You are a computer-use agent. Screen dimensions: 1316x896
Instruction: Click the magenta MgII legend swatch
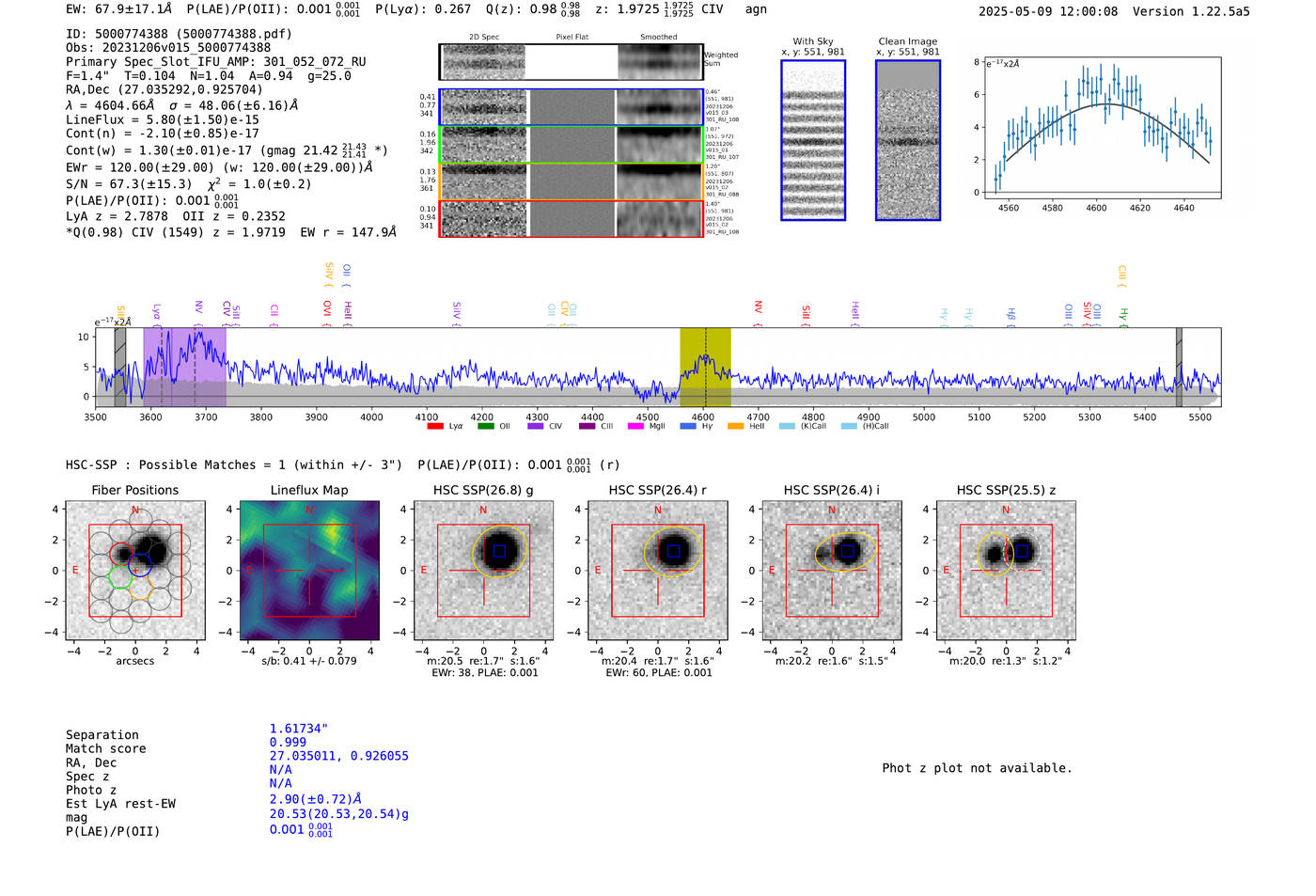click(636, 427)
